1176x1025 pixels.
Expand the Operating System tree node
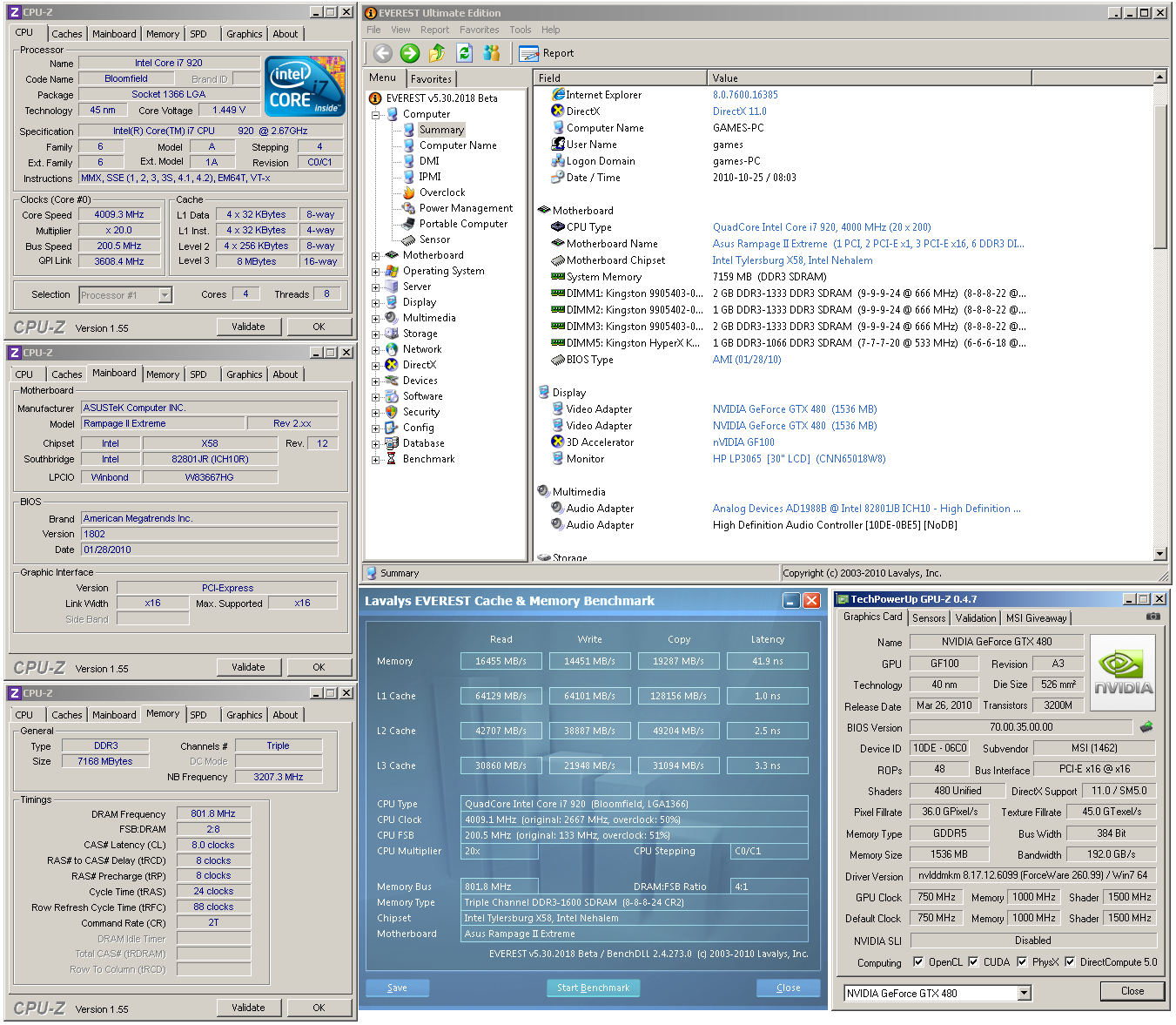(375, 272)
